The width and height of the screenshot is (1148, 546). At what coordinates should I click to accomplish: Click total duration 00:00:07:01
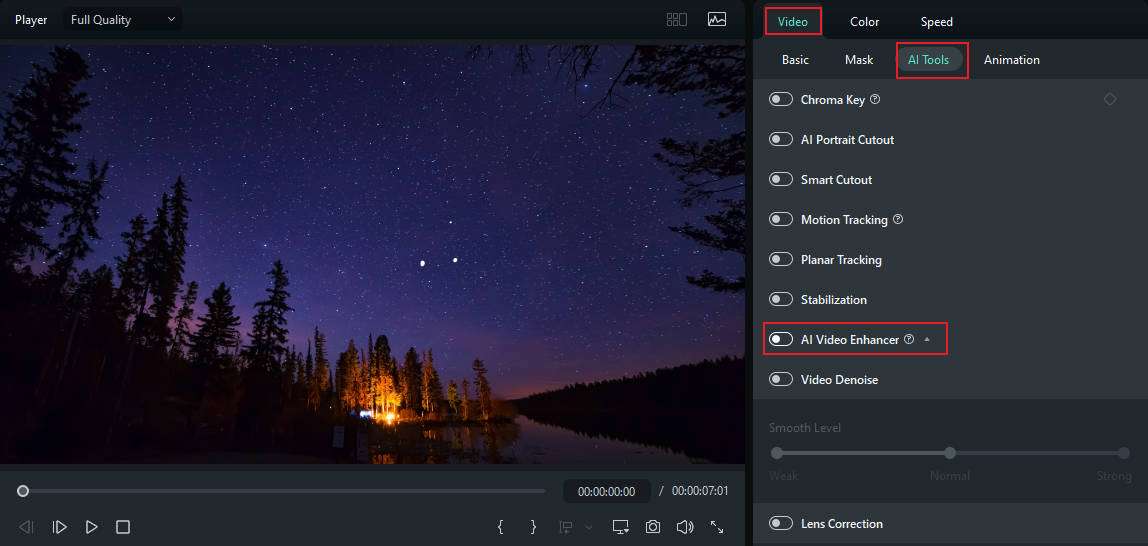(700, 492)
